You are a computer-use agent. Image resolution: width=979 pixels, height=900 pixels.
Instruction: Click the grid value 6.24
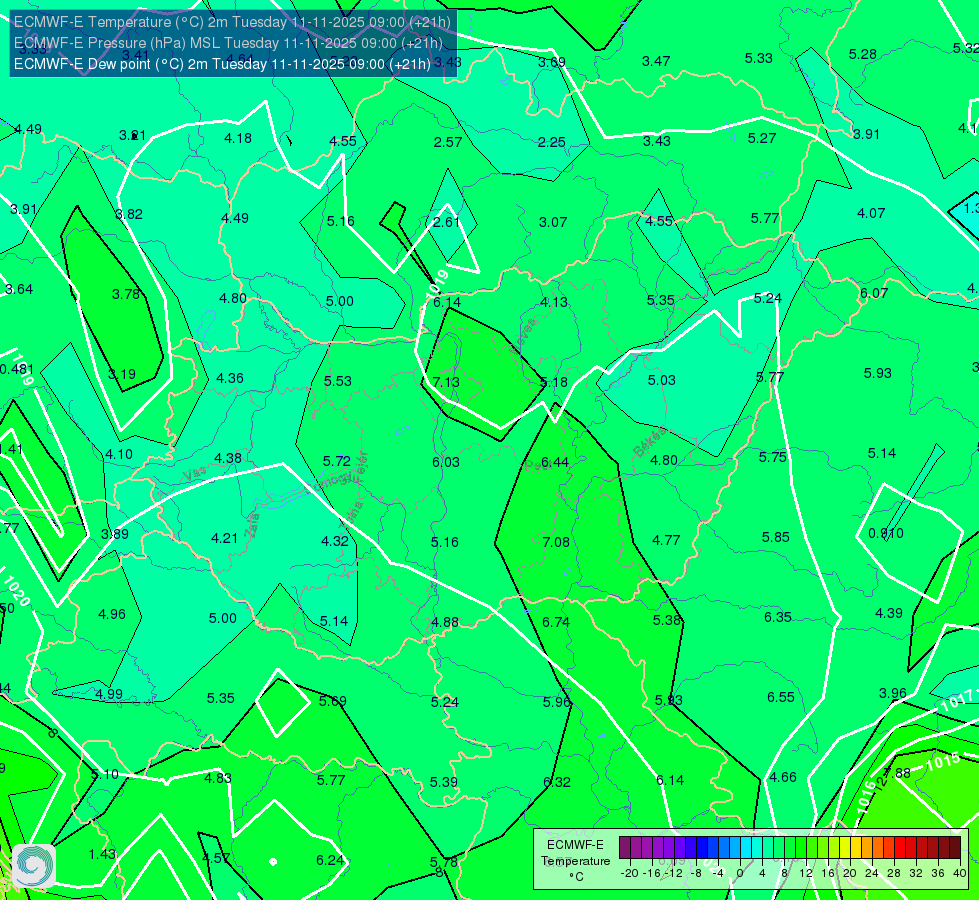[x=330, y=861]
